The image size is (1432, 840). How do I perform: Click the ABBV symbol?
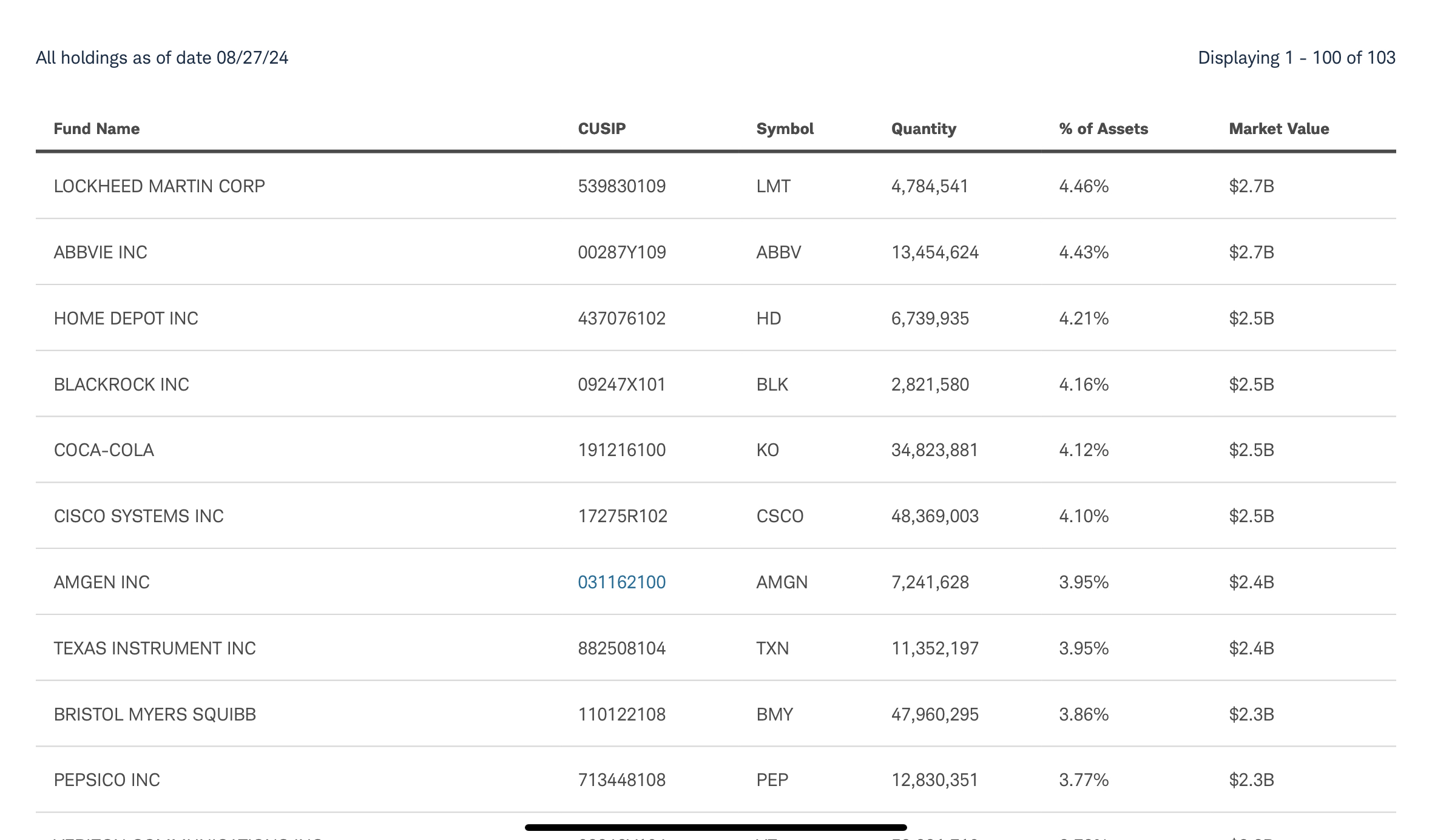click(778, 252)
